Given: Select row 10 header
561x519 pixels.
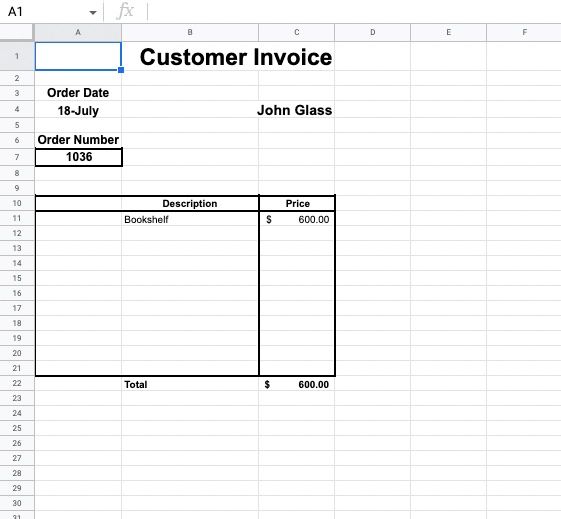Looking at the screenshot, I should point(17,203).
